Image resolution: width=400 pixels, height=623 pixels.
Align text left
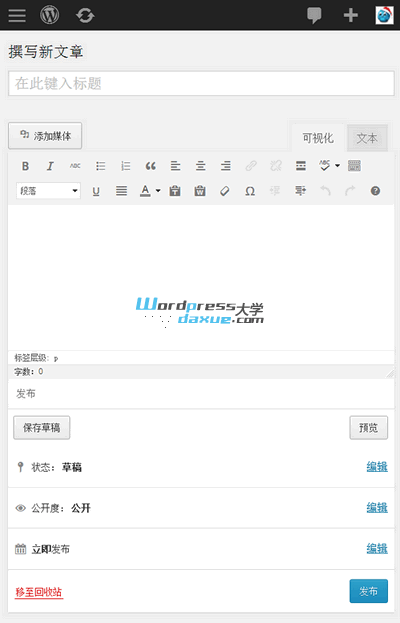tap(175, 166)
